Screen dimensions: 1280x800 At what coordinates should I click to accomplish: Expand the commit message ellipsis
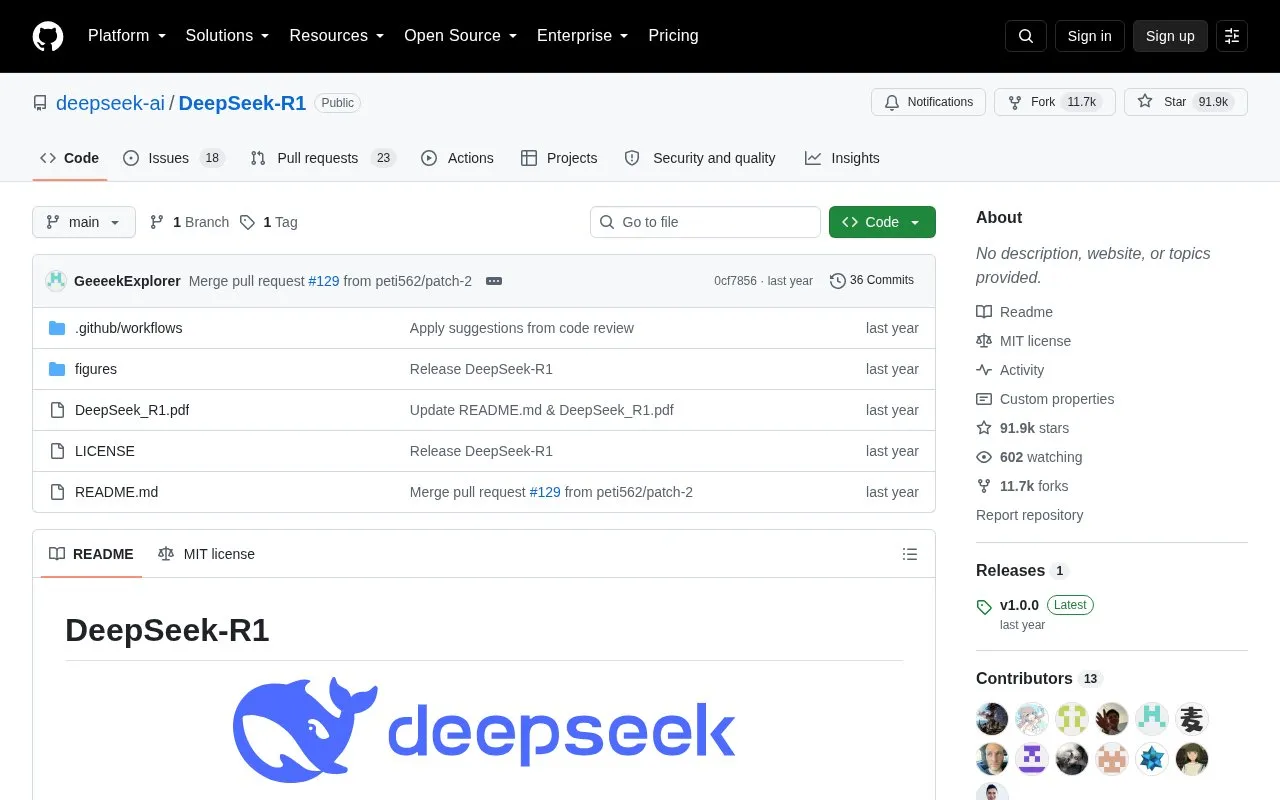click(494, 281)
